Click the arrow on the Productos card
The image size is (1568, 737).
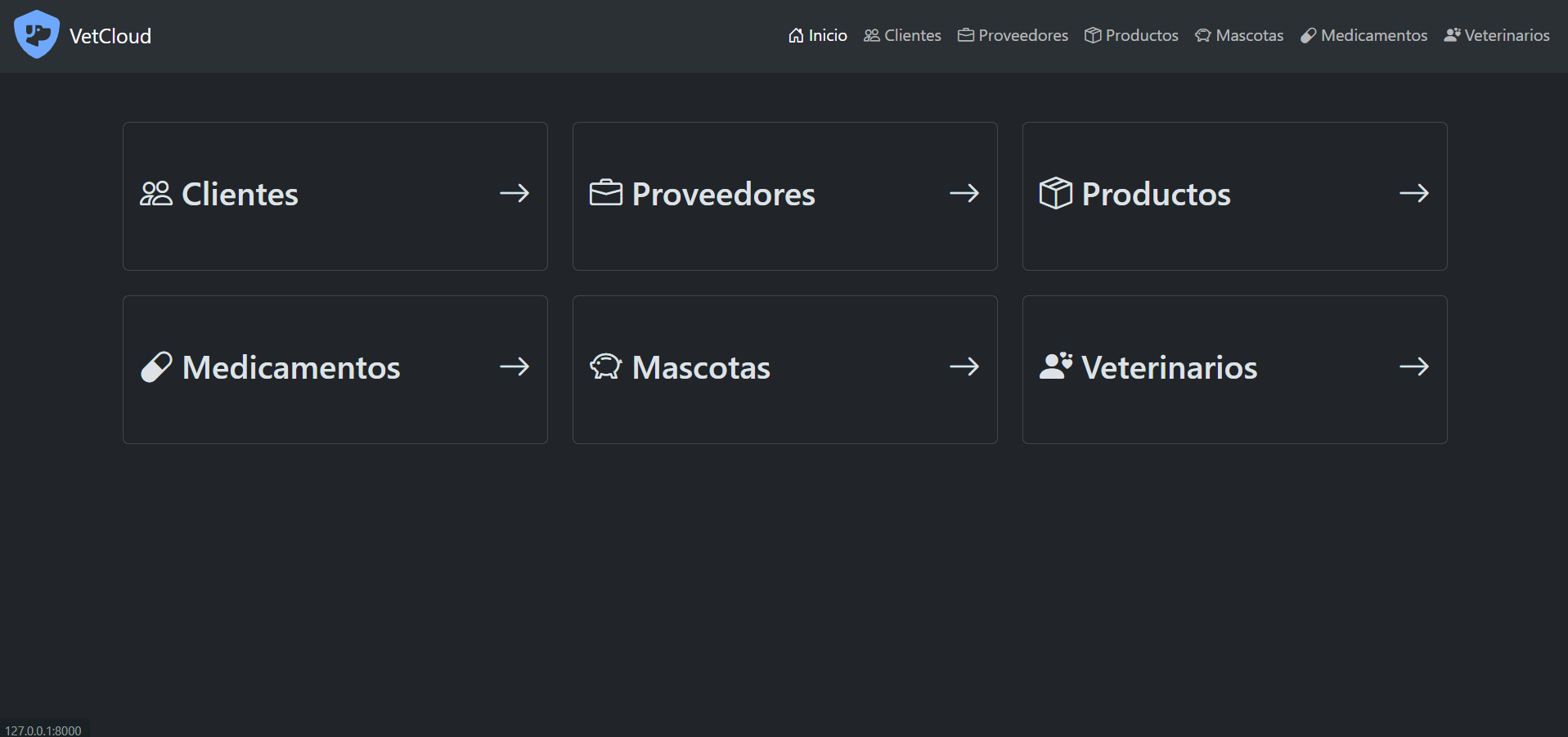tap(1414, 193)
